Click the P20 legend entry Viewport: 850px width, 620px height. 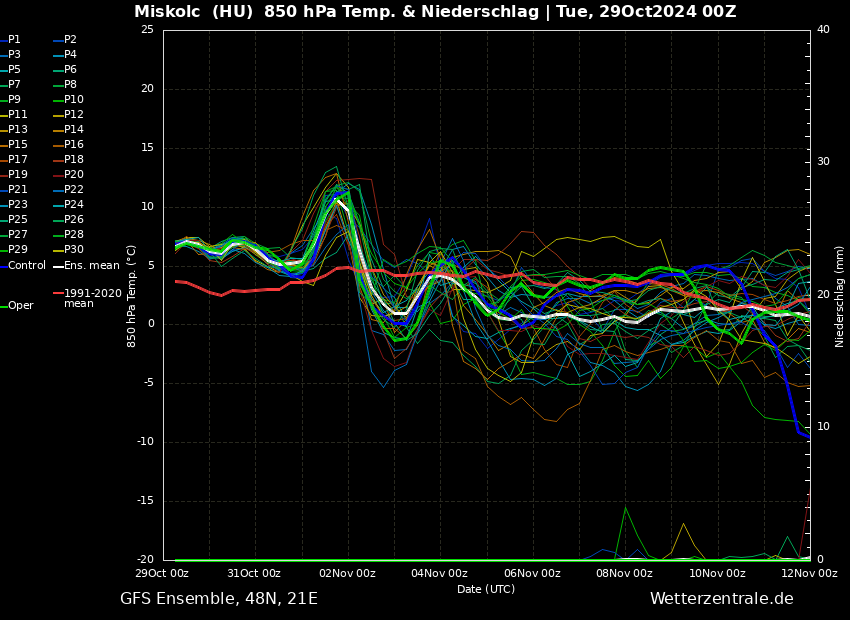tap(74, 175)
